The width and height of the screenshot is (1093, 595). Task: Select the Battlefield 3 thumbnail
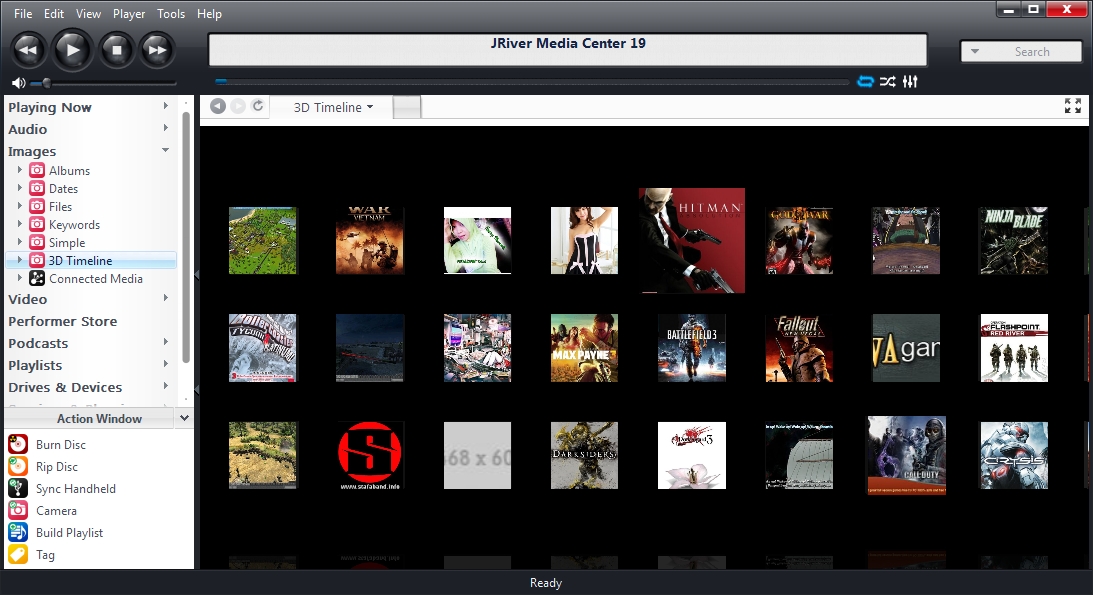[x=691, y=348]
